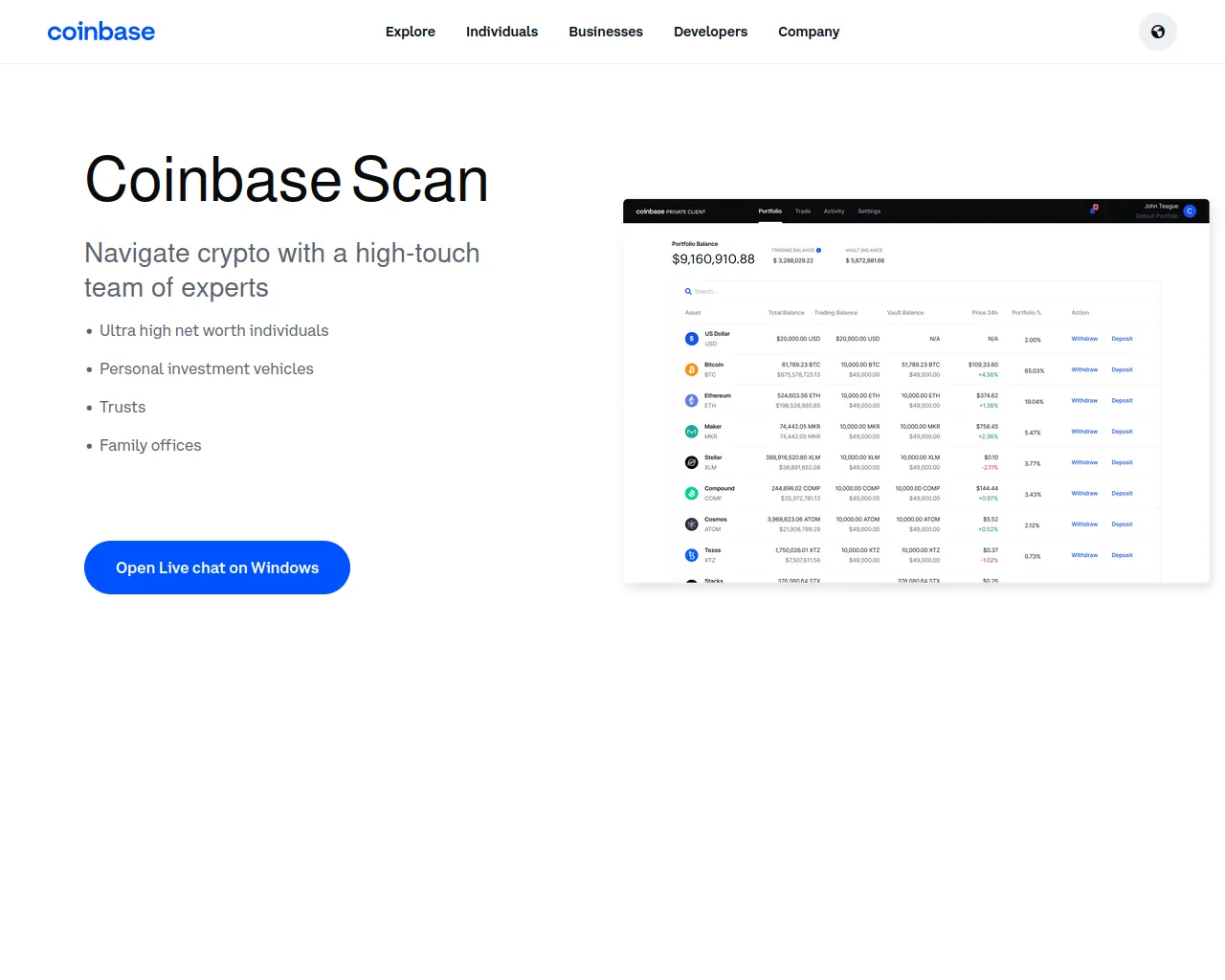This screenshot has width=1225, height=980.
Task: Click the Bitcoin icon in dashboard preview
Action: (692, 369)
